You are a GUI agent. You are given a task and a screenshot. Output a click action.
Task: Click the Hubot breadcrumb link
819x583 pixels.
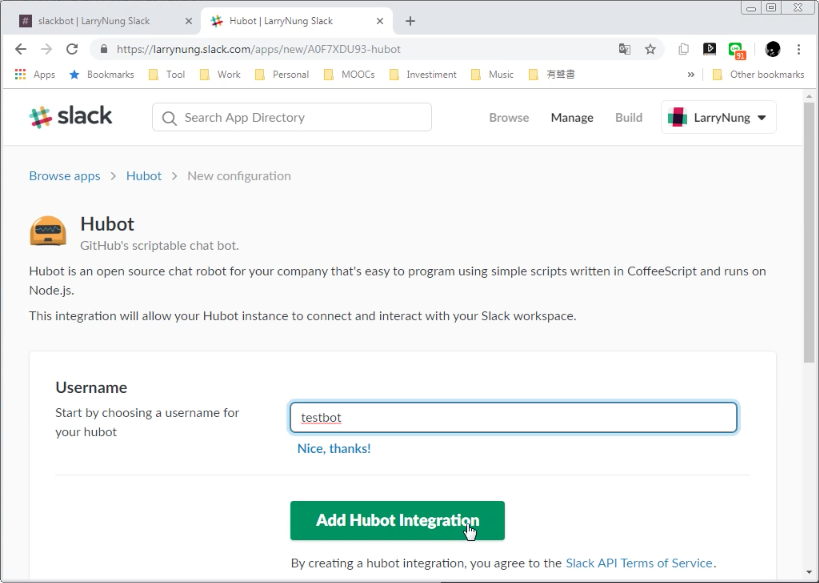tap(144, 176)
